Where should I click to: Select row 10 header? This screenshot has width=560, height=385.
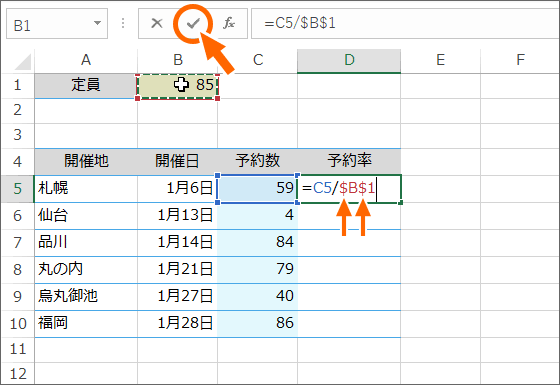18,324
